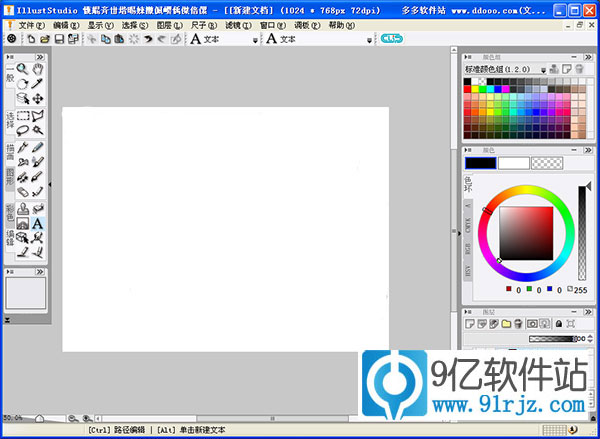Viewport: 600px width, 439px height.
Task: Open the 编辑(E) menu
Action: 66,26
